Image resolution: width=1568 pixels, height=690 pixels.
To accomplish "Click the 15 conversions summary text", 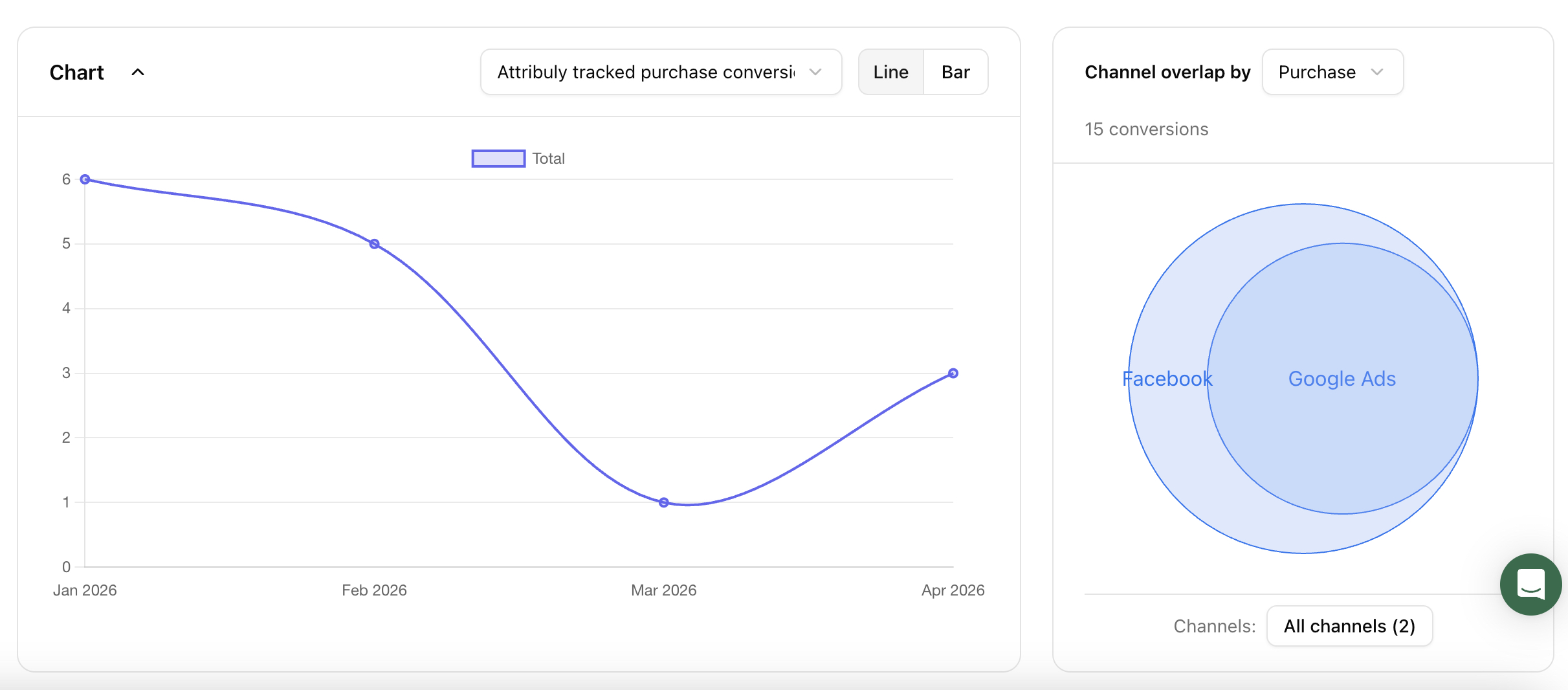I will click(x=1146, y=129).
